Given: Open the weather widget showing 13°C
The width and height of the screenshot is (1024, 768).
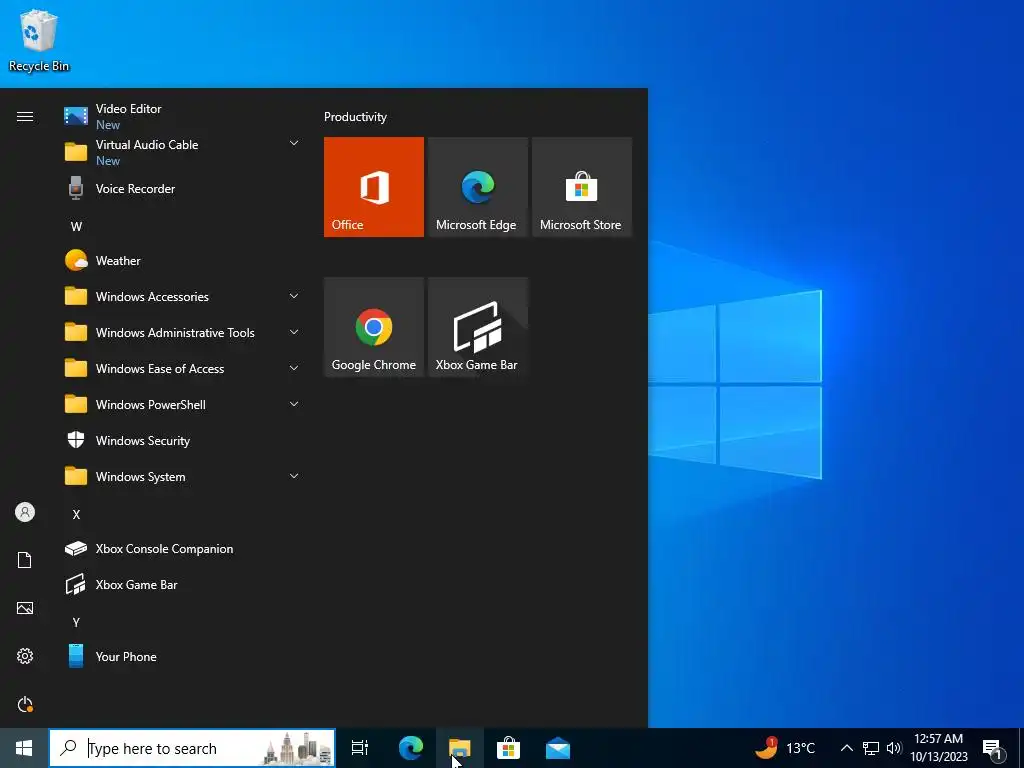Looking at the screenshot, I should pos(785,748).
